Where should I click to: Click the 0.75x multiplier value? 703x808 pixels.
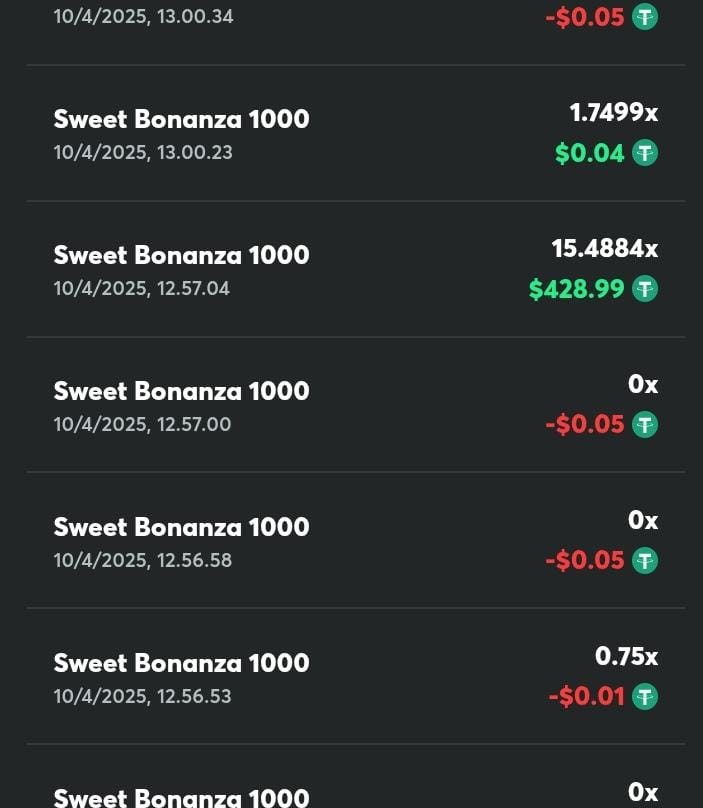(626, 656)
